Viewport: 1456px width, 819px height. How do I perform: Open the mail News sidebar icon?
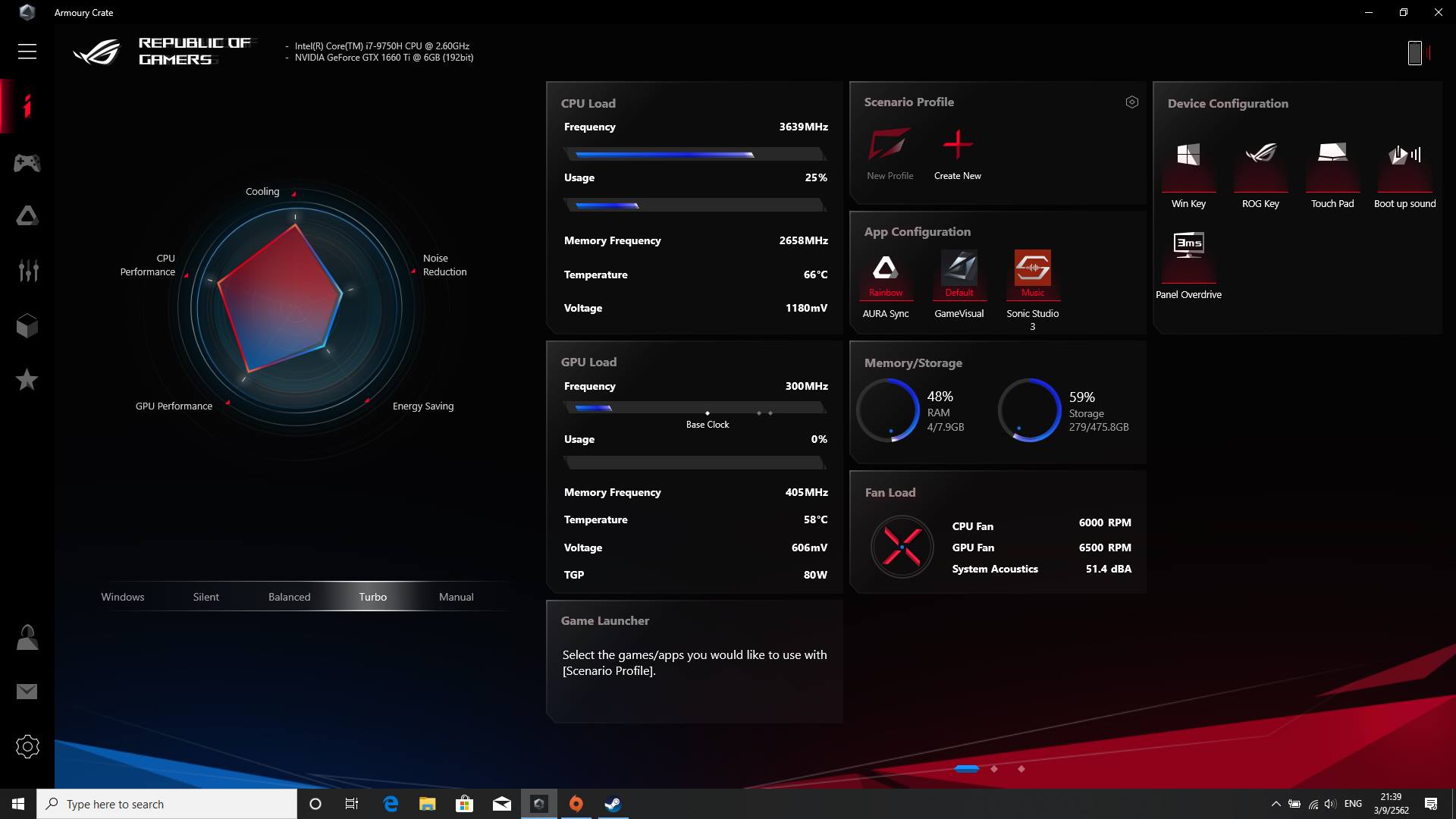(x=27, y=692)
